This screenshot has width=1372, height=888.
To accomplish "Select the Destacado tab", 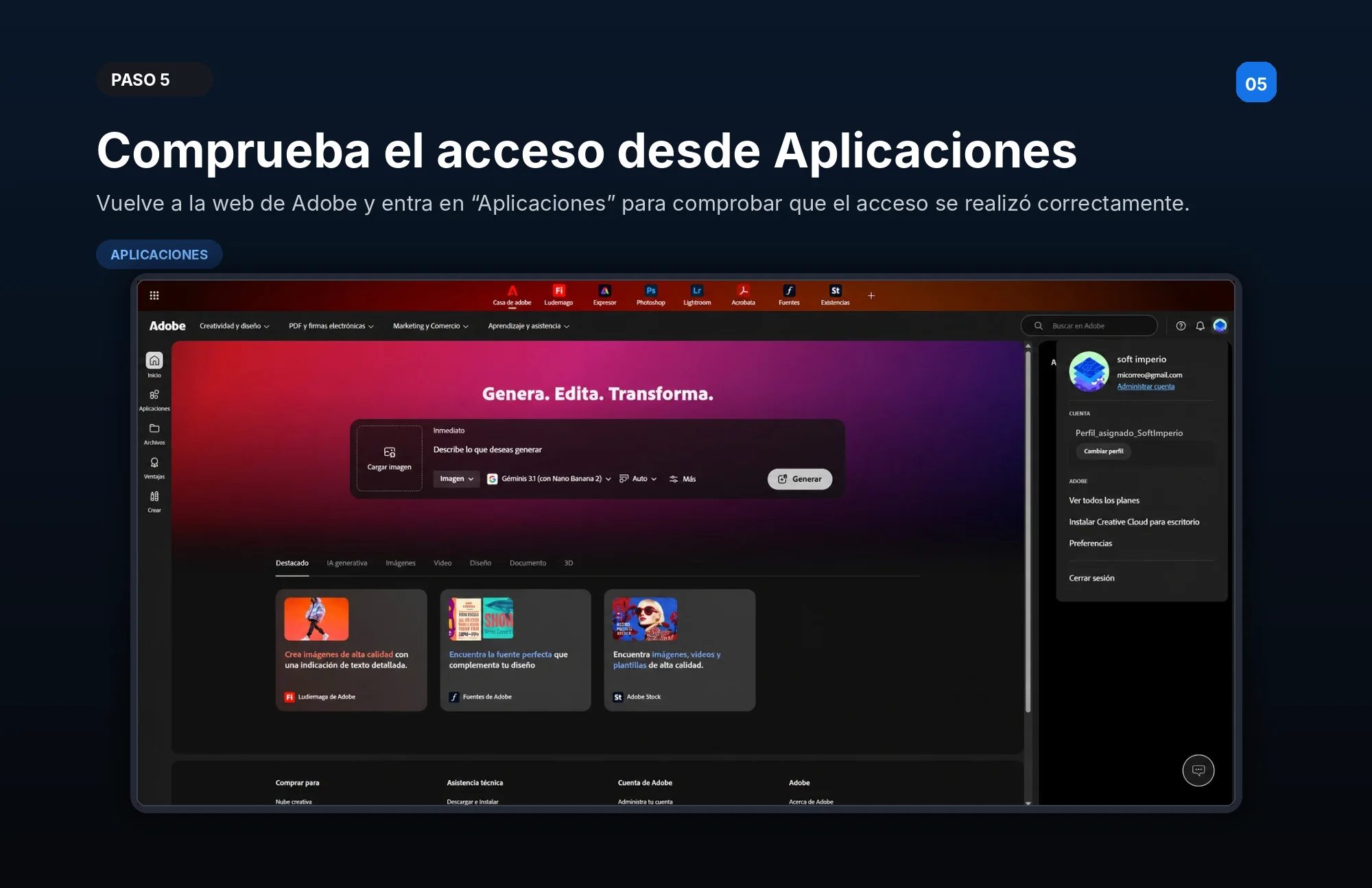I will tap(292, 563).
